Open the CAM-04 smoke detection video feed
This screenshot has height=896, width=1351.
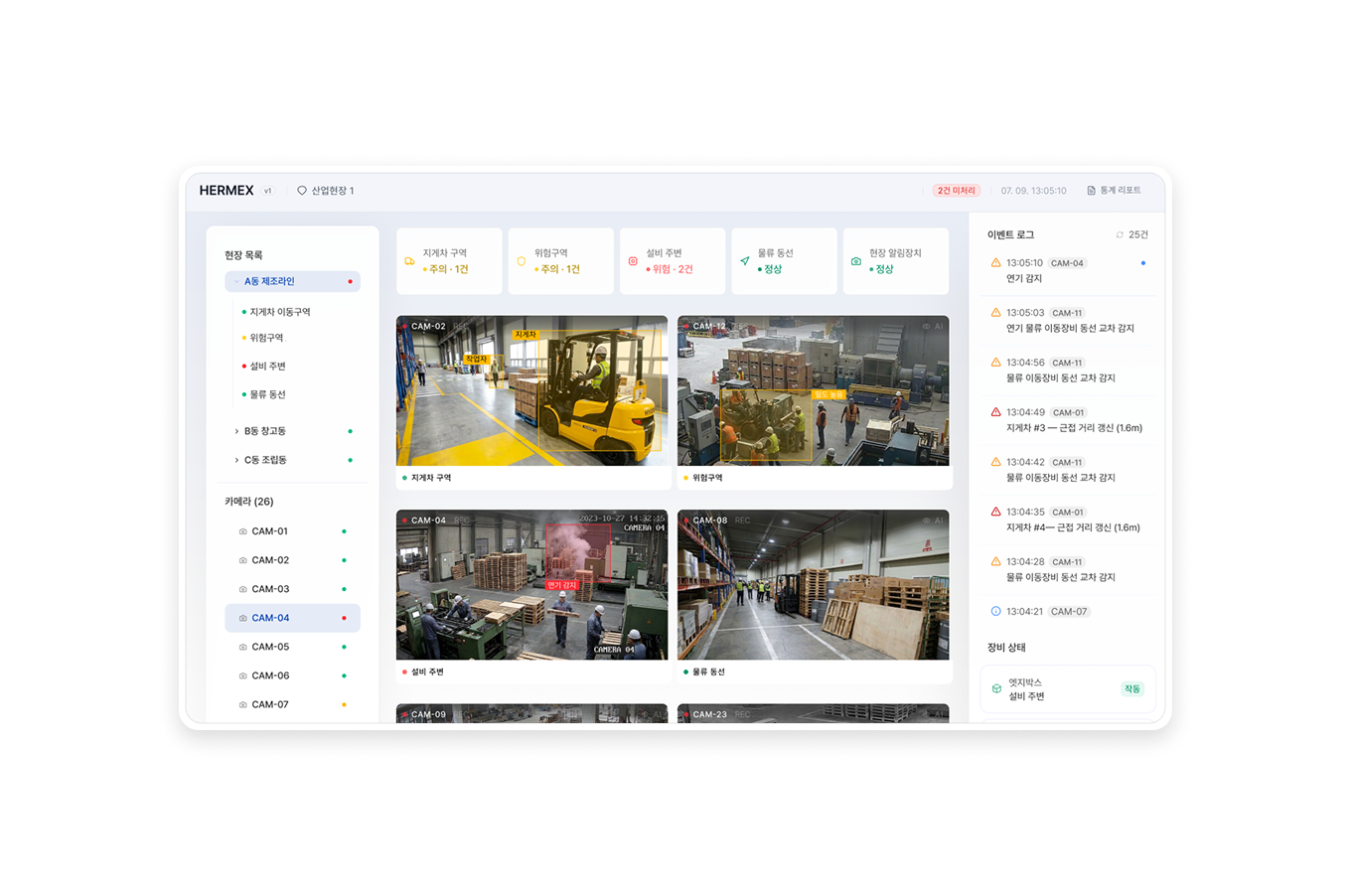pyautogui.click(x=532, y=585)
